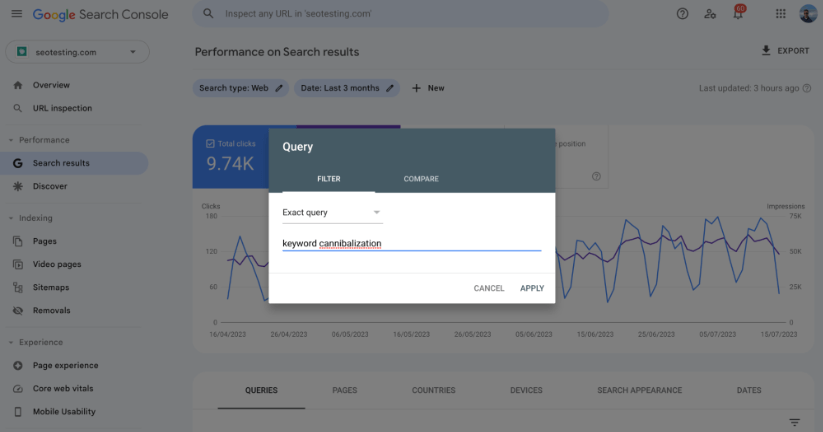
Task: Select the DEVICES table tab
Action: point(526,391)
